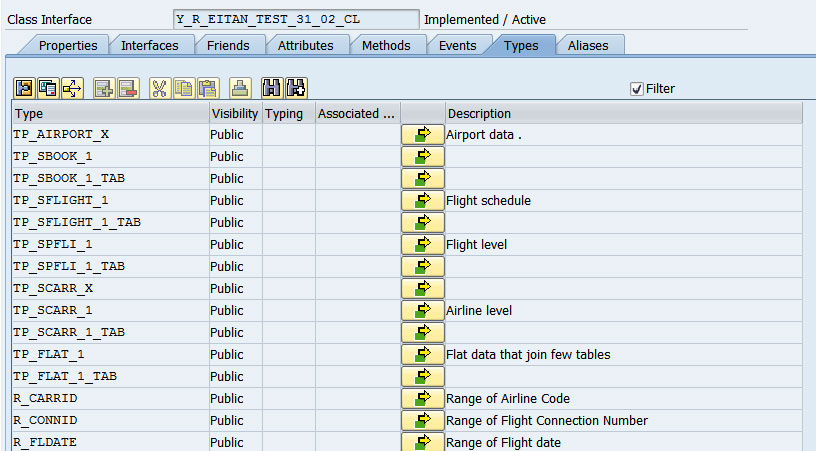The image size is (816, 451).
Task: Click the branching arrows toolbar icon
Action: (x=72, y=88)
